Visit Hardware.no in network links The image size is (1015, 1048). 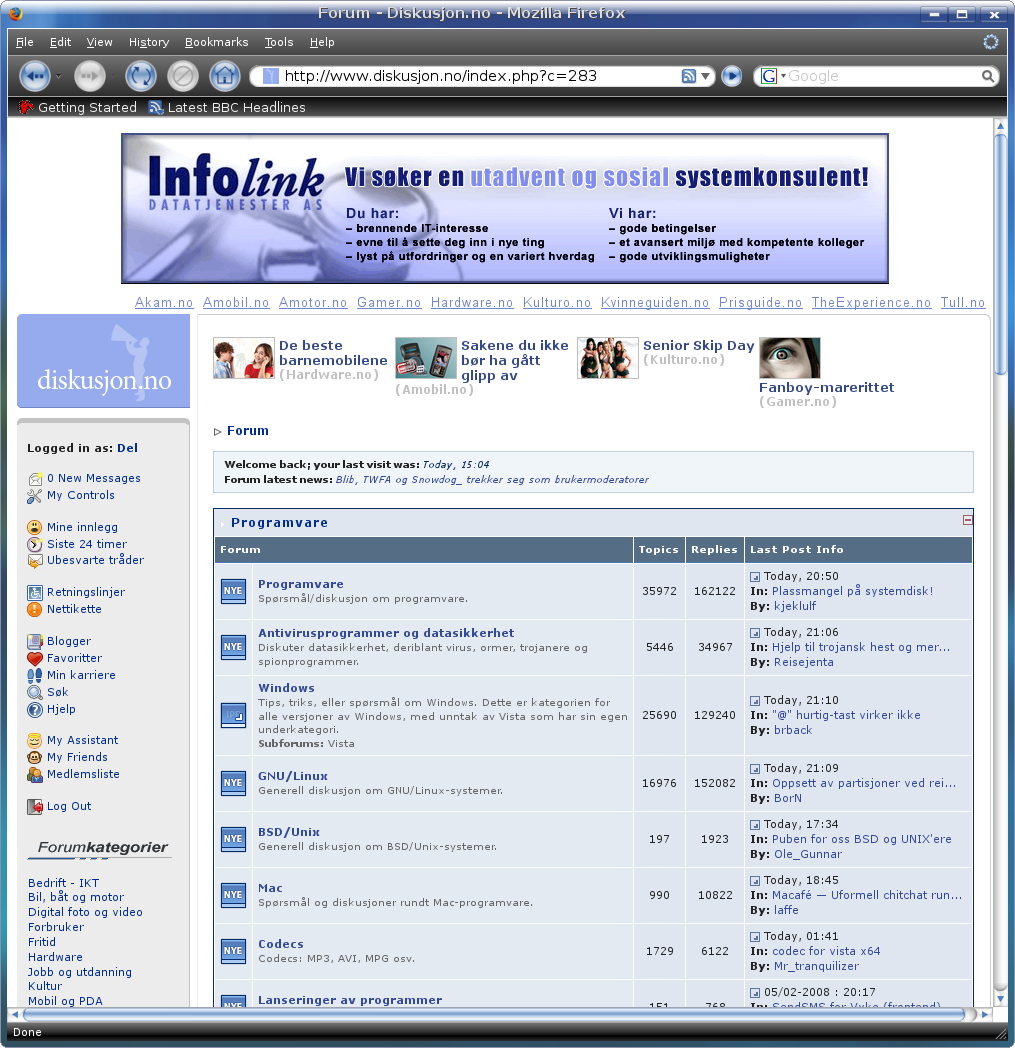pyautogui.click(x=472, y=303)
